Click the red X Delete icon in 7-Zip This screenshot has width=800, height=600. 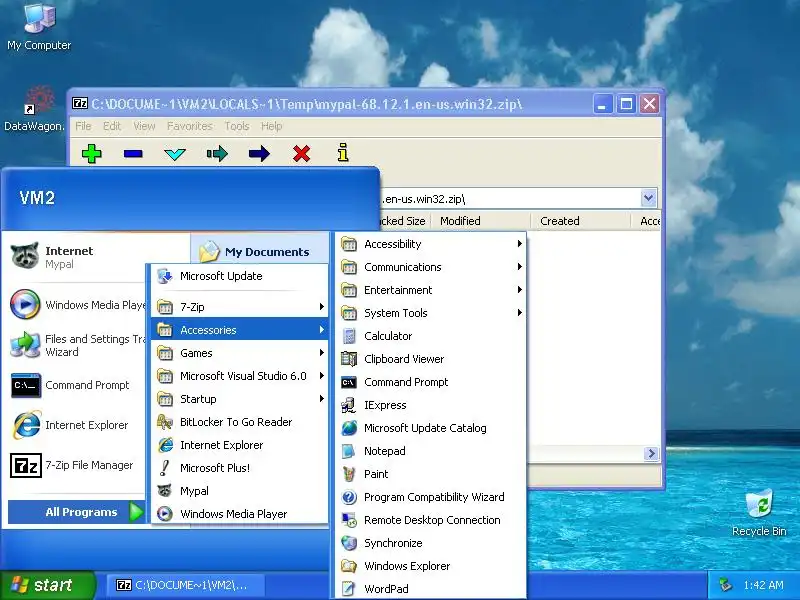click(302, 153)
